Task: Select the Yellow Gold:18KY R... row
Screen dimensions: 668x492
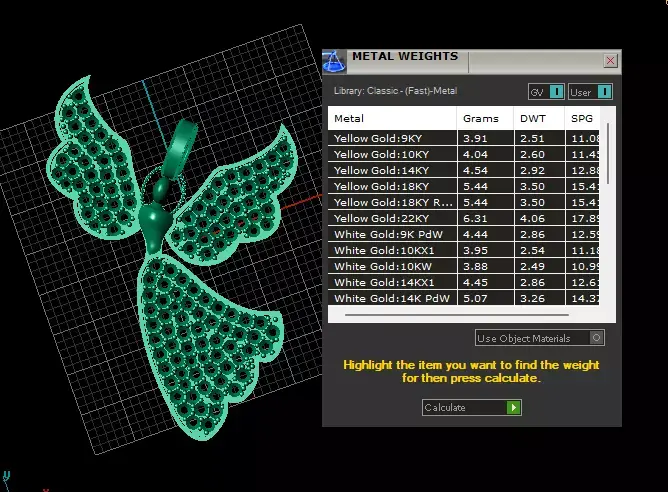Action: pos(464,202)
